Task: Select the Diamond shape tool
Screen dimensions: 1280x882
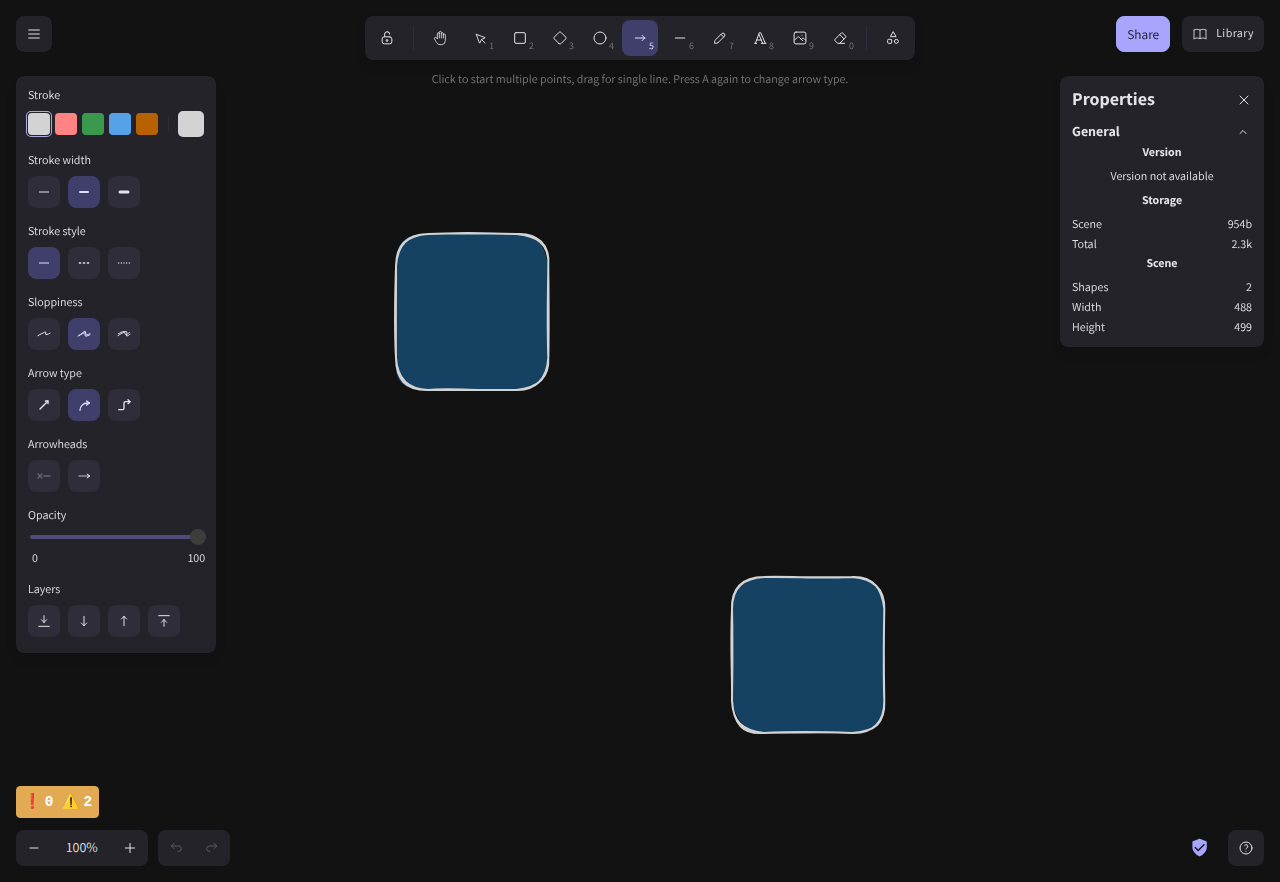Action: point(560,38)
